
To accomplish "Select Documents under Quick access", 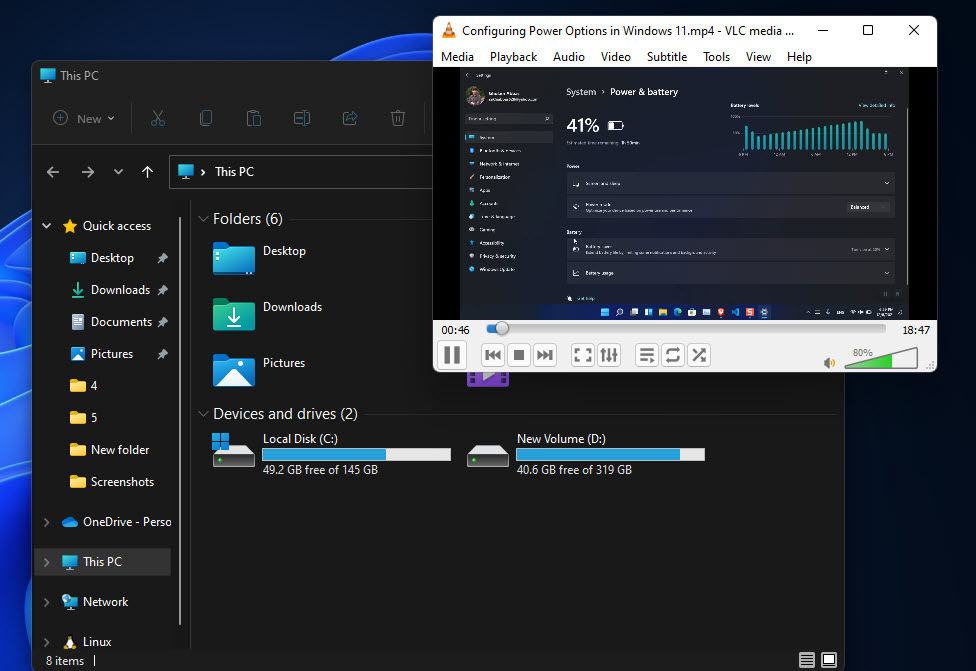I will coord(121,322).
